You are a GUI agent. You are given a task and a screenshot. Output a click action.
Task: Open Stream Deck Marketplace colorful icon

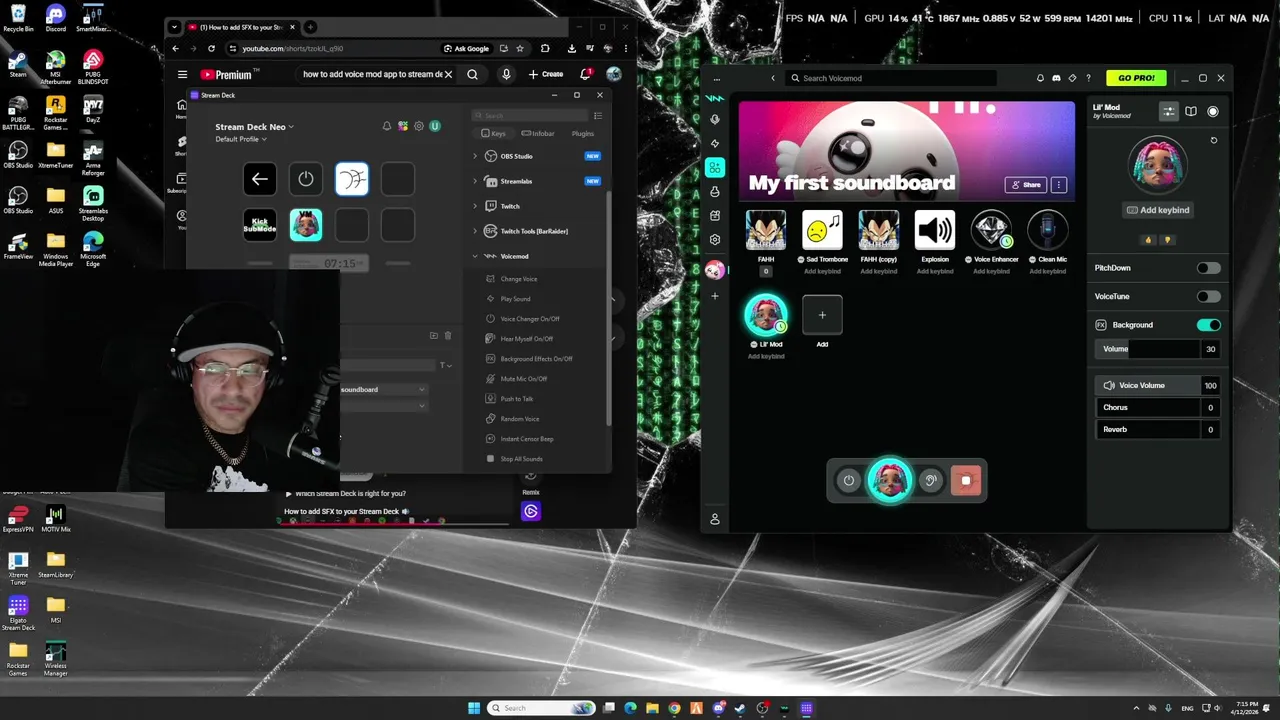click(403, 126)
